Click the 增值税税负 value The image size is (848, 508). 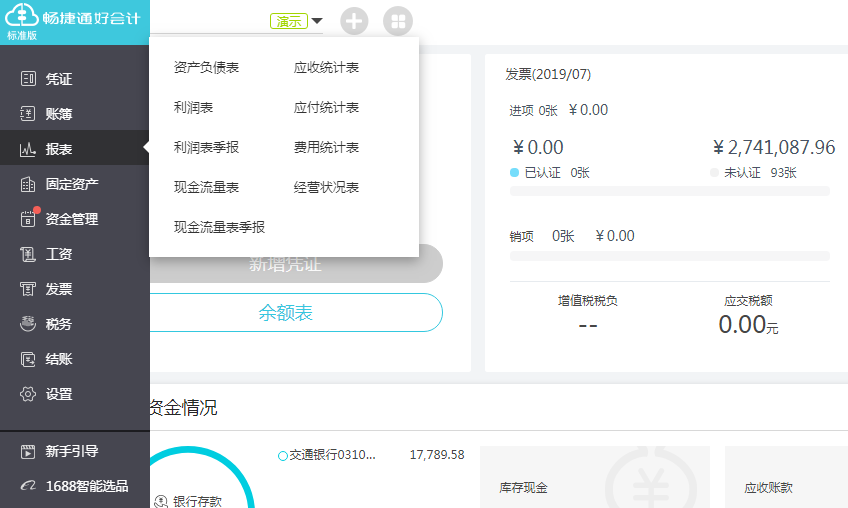588,325
